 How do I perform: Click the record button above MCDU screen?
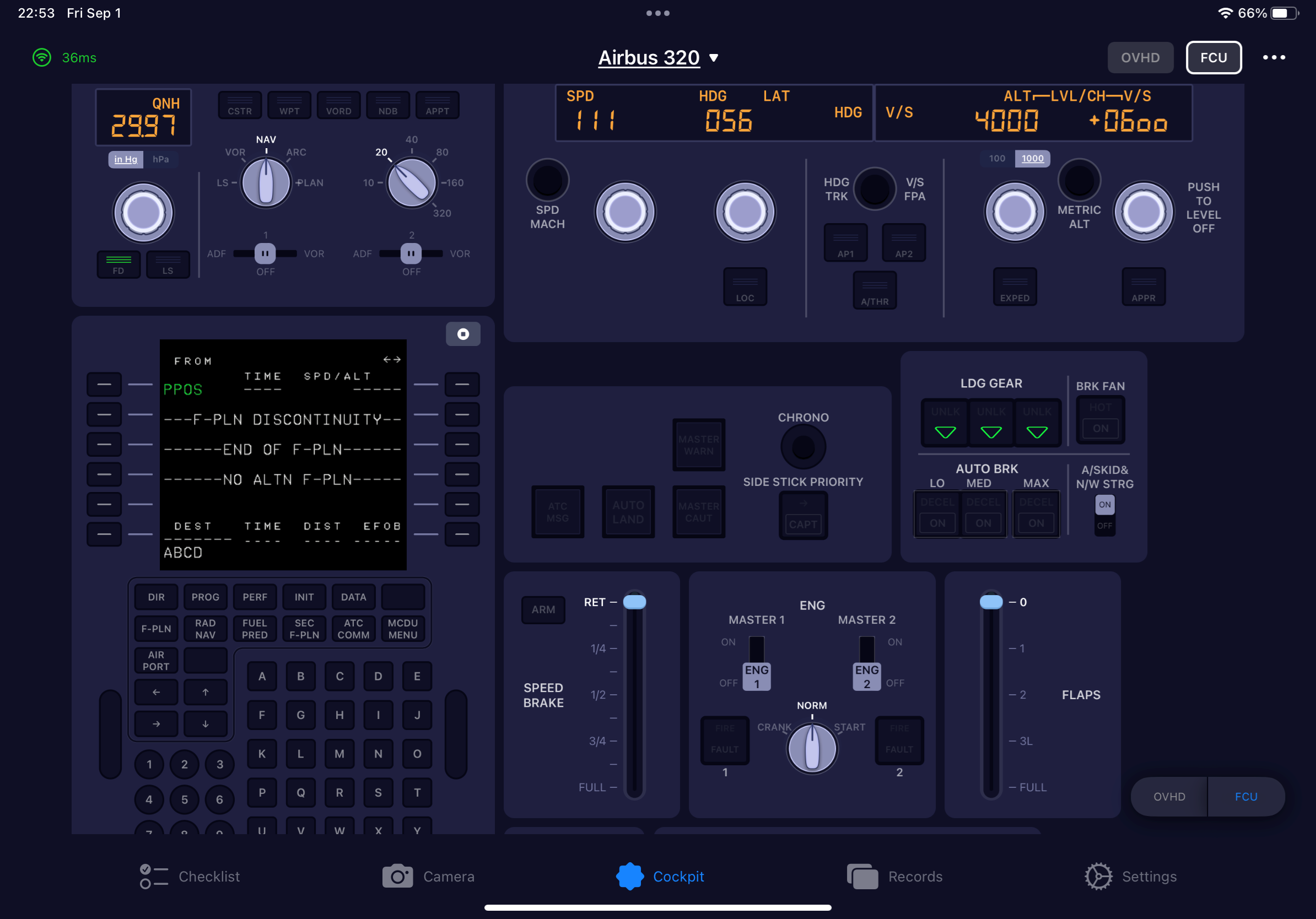click(462, 334)
